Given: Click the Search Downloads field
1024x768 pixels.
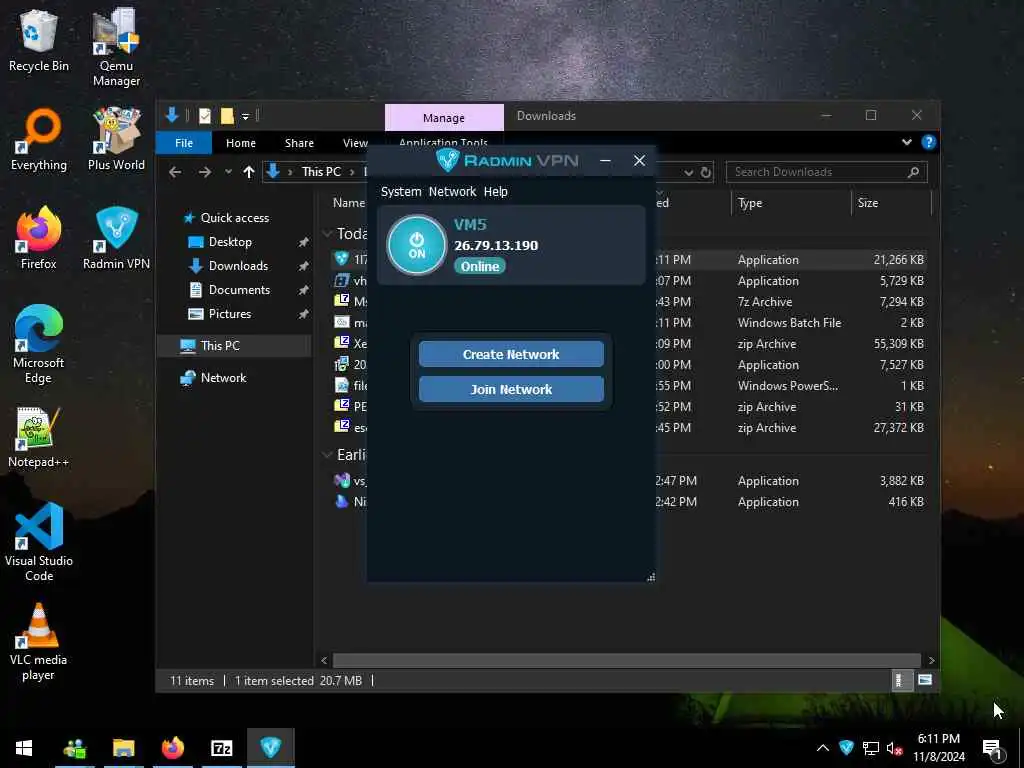Looking at the screenshot, I should (x=826, y=172).
